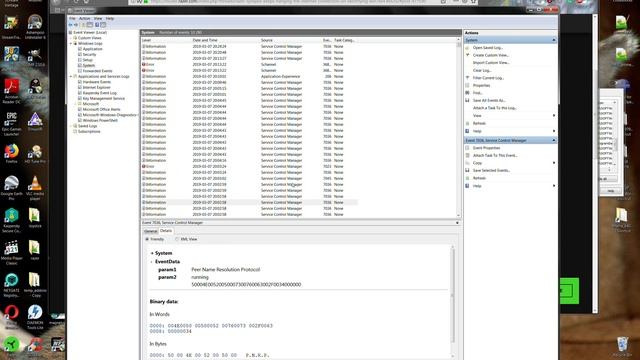Click the blue Help toolbar icon

(97, 25)
